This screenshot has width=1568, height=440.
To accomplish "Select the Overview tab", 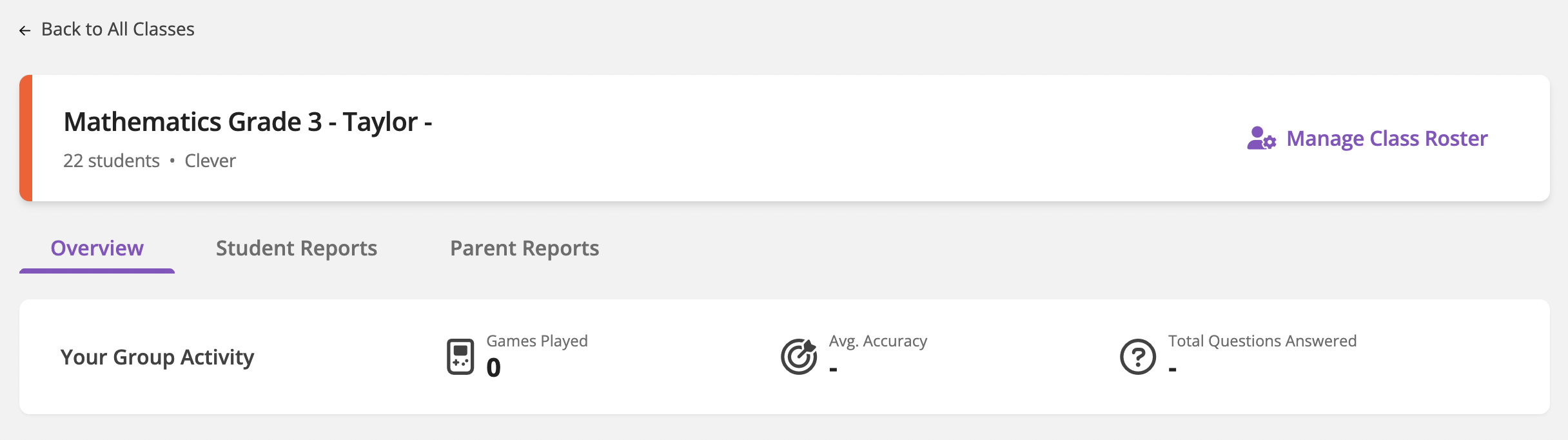I will (97, 248).
